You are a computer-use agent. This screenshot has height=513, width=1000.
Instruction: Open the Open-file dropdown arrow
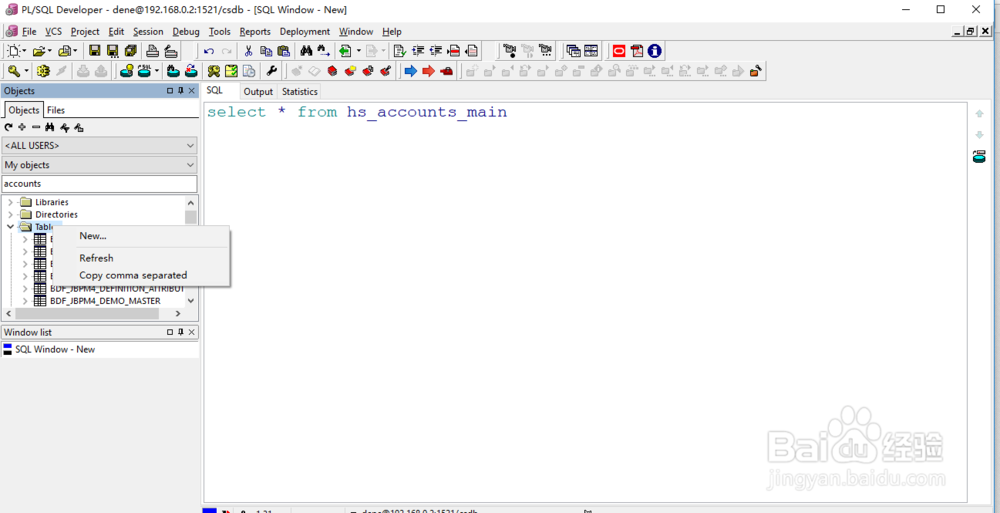[50, 51]
